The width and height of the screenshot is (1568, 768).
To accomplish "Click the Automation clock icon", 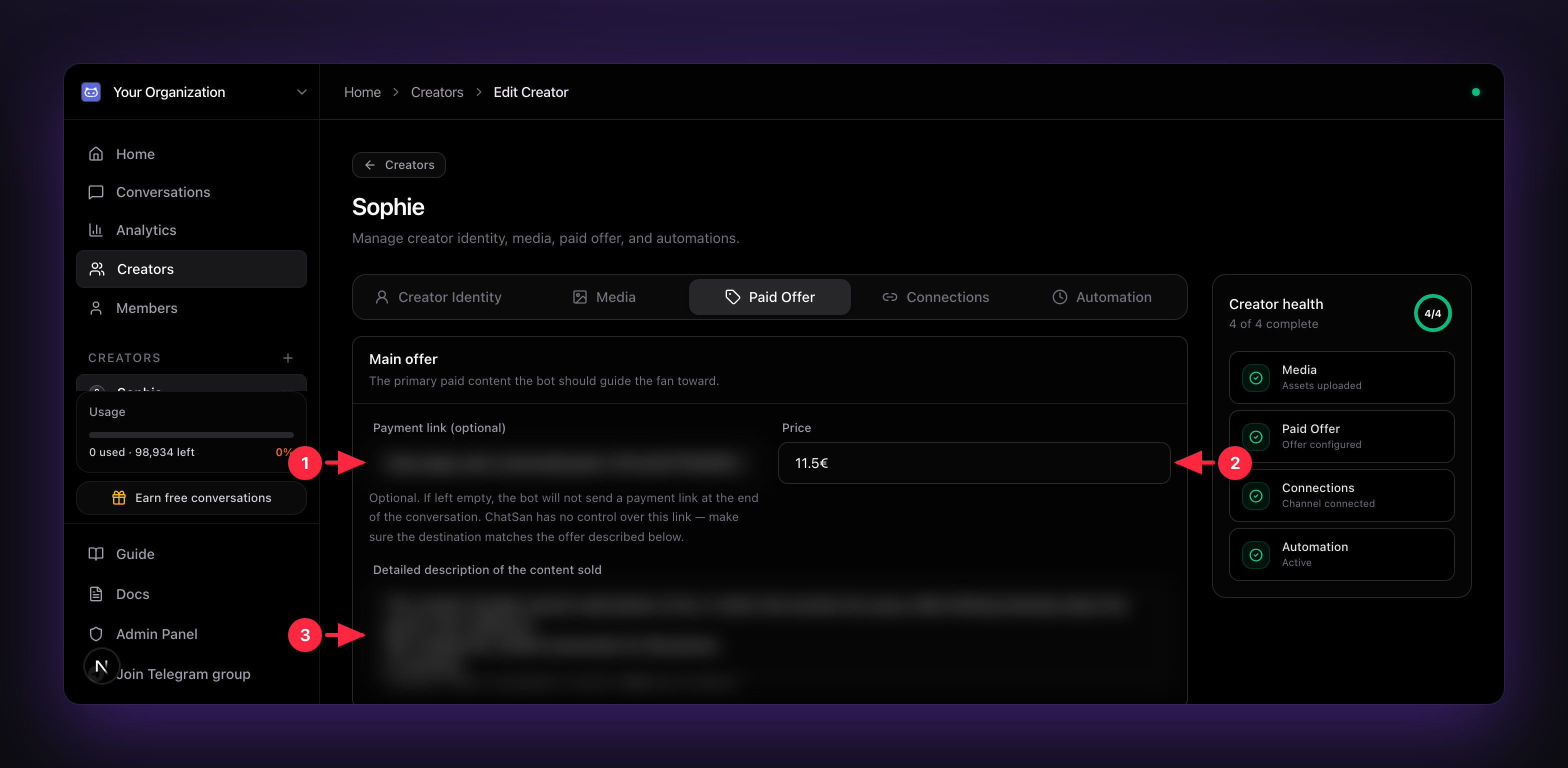I will tap(1059, 297).
